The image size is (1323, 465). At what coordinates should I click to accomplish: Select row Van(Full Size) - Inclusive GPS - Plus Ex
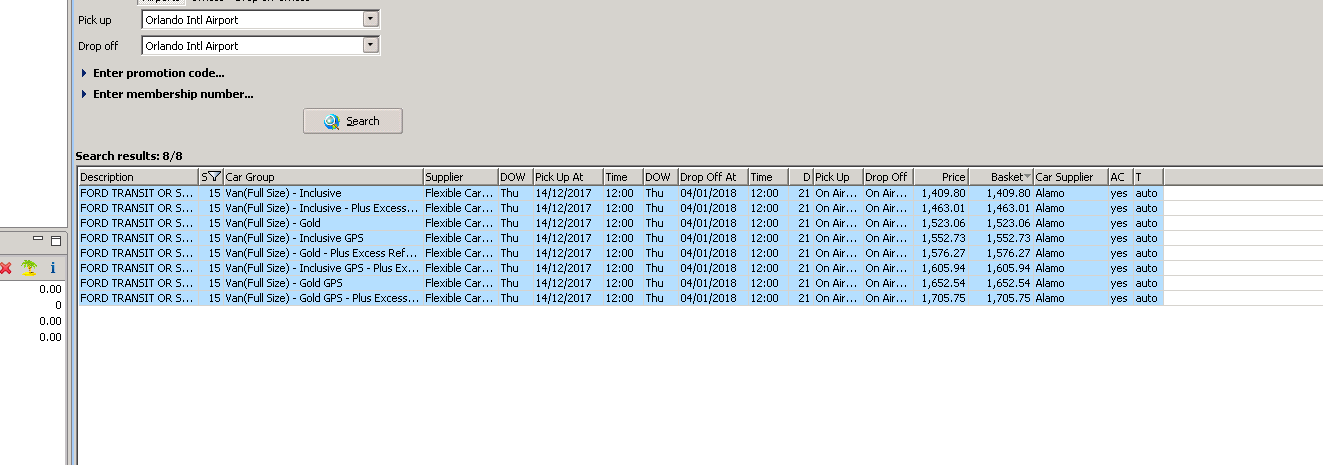coord(620,268)
